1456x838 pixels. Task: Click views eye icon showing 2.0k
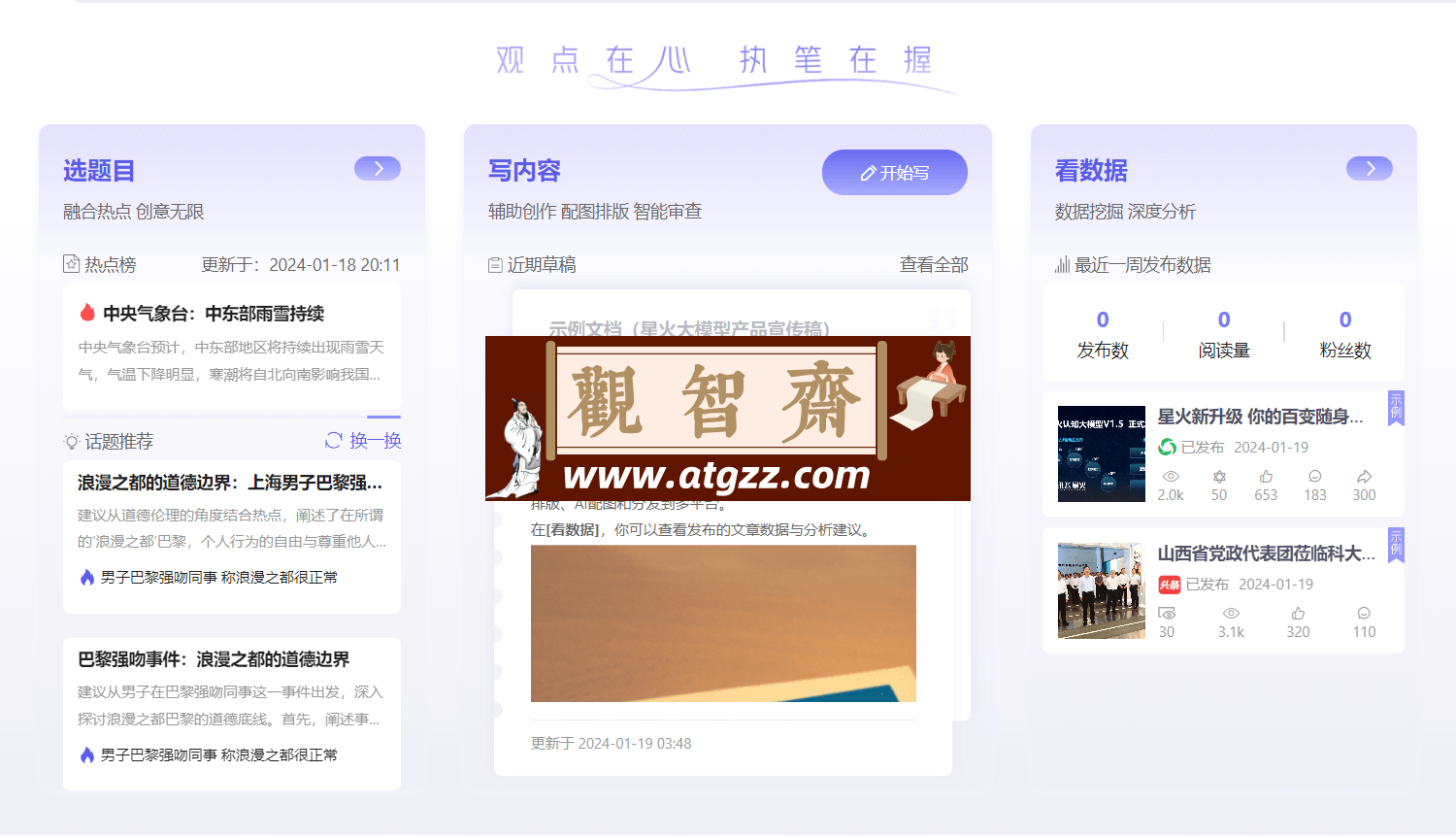click(1172, 477)
